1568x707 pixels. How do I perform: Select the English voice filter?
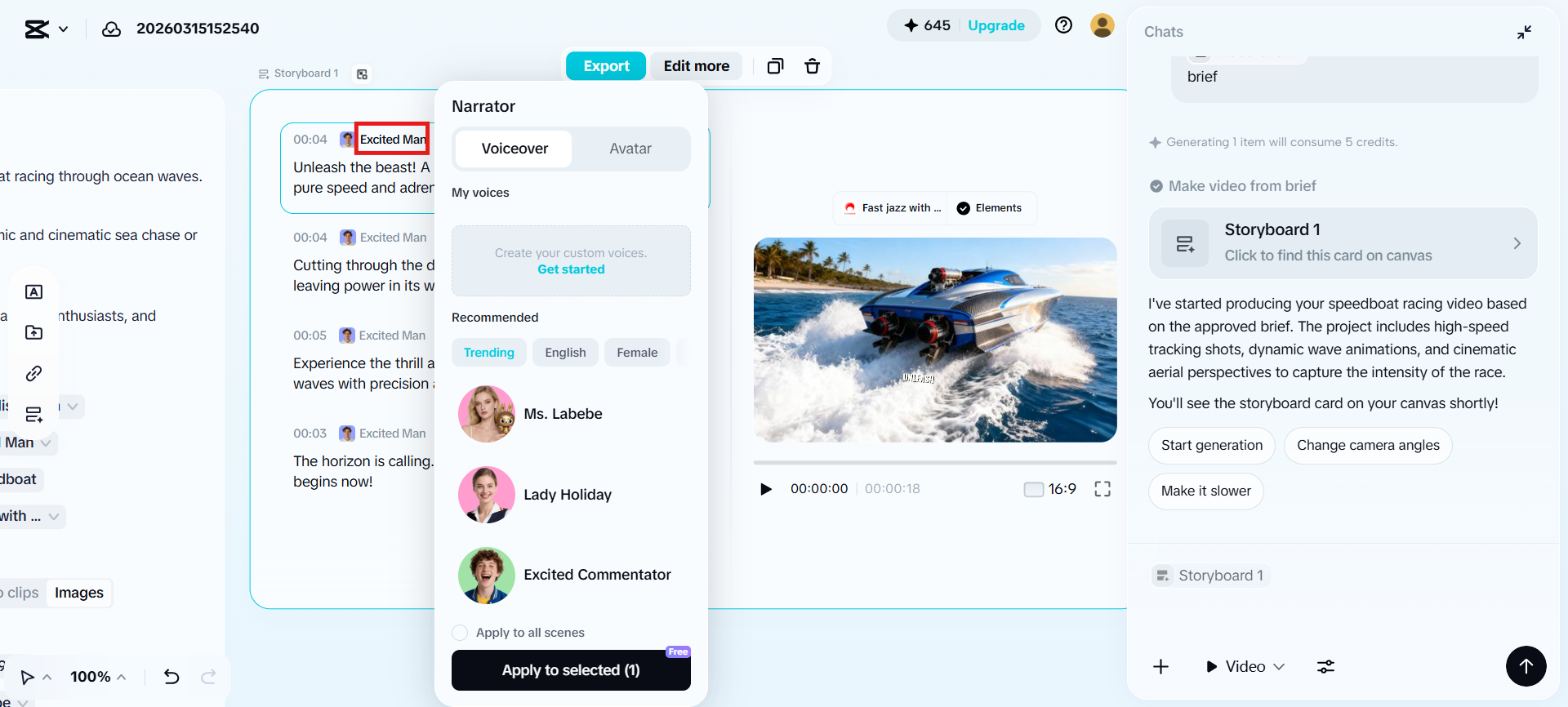pos(565,353)
